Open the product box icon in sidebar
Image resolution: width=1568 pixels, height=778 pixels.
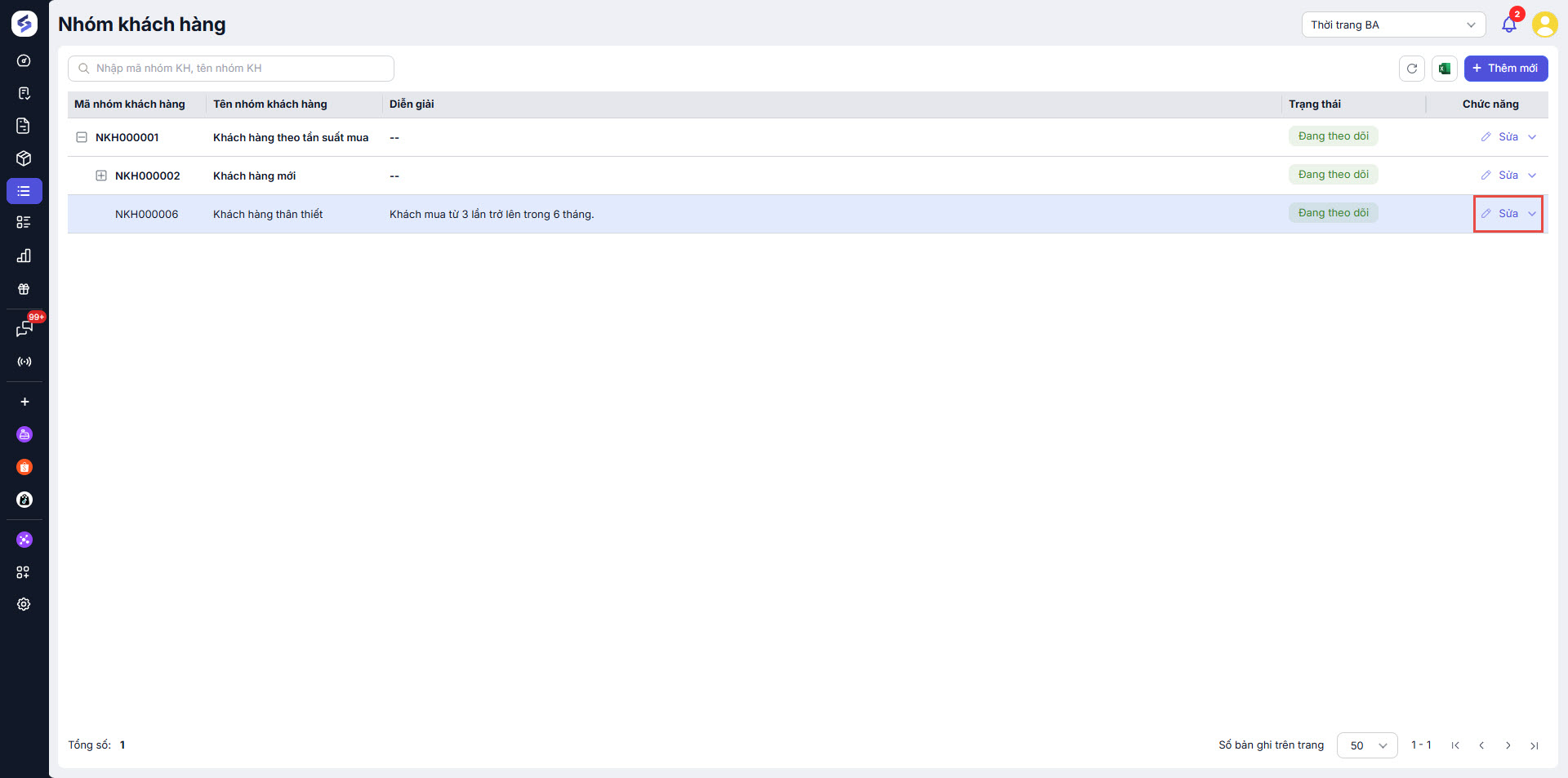click(x=24, y=158)
